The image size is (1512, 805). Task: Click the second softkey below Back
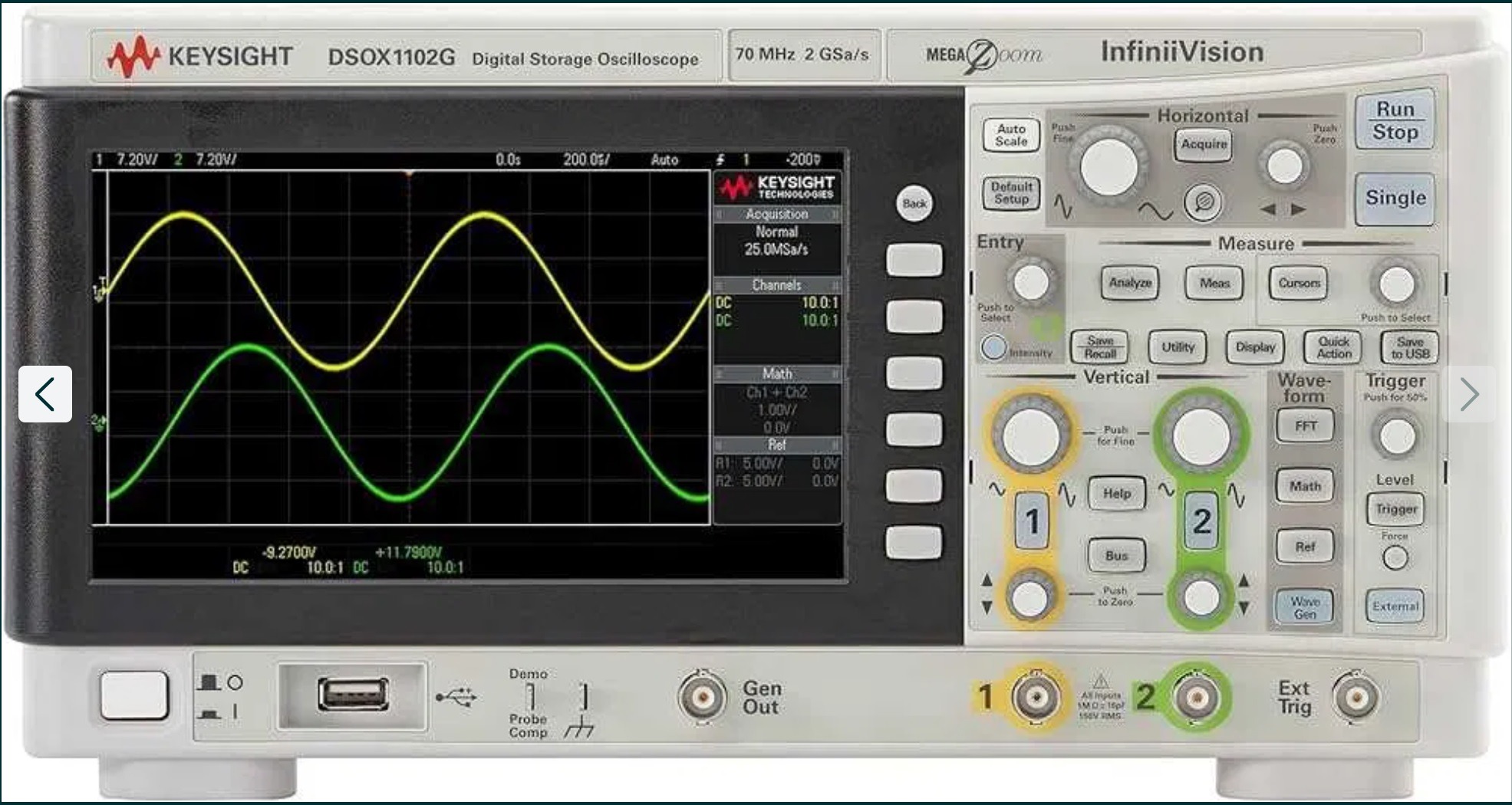[x=914, y=317]
